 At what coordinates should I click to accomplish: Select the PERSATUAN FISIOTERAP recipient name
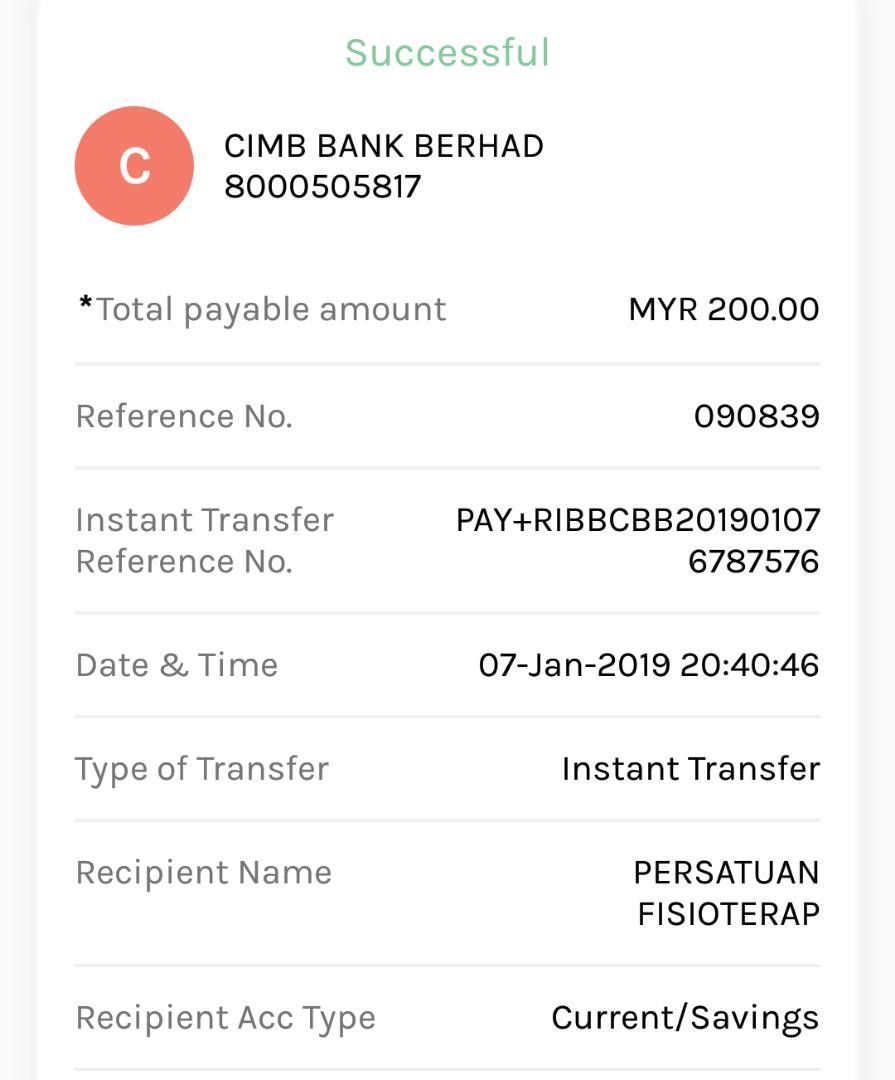pyautogui.click(x=727, y=893)
